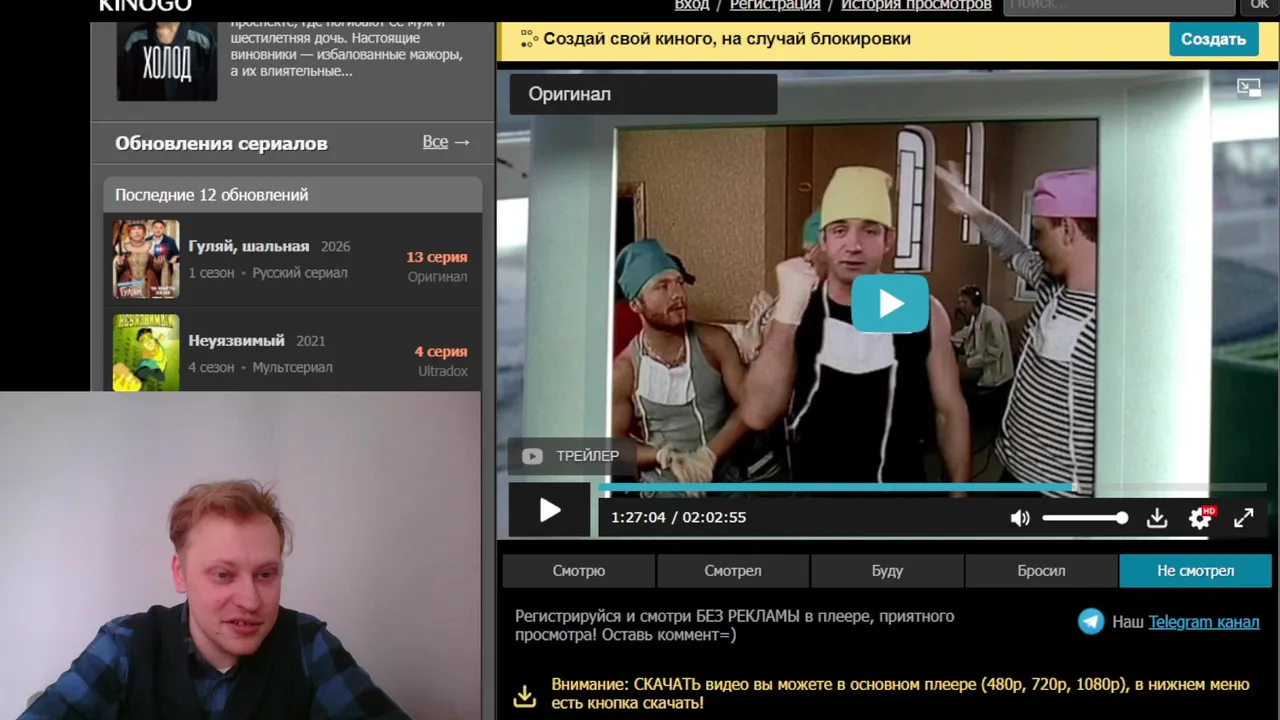Adjust the volume slider in the player
Screen dimensions: 1280x720
click(1085, 517)
